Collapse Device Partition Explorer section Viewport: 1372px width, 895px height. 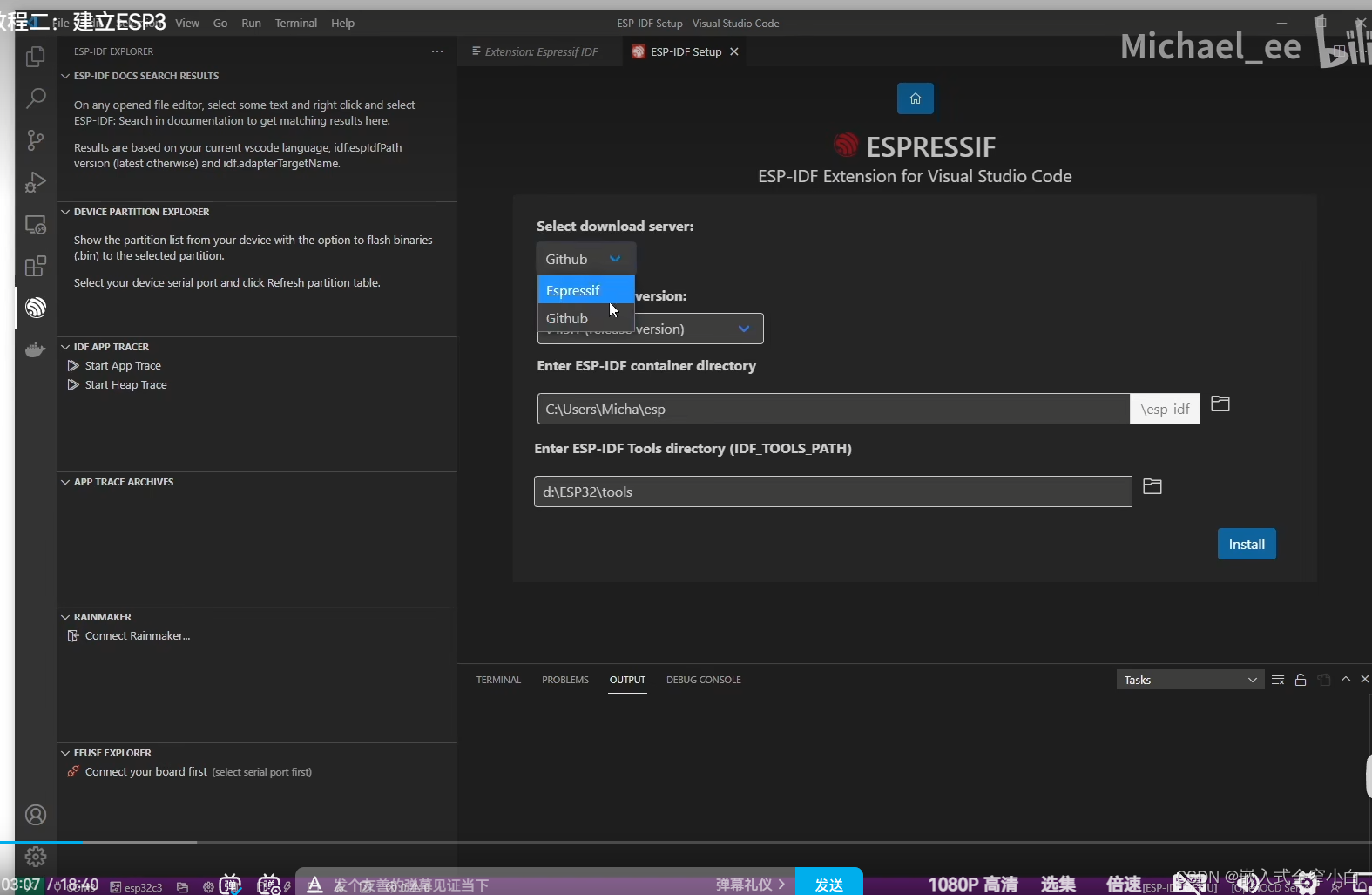(x=65, y=212)
